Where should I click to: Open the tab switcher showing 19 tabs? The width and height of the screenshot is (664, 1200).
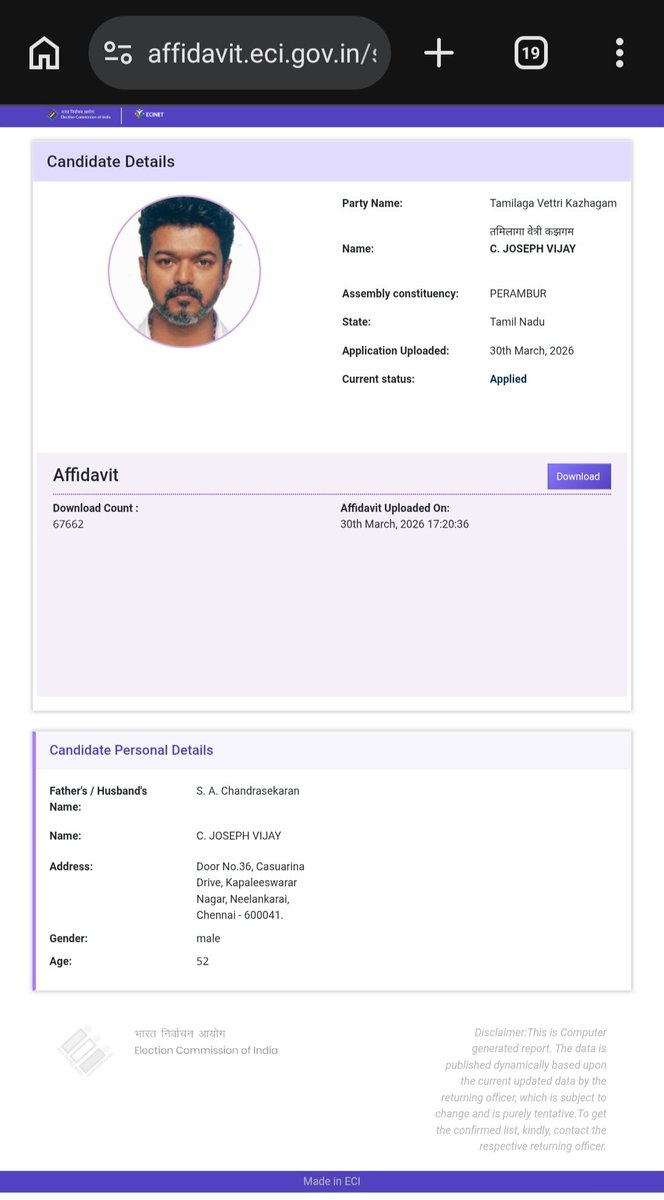point(531,53)
